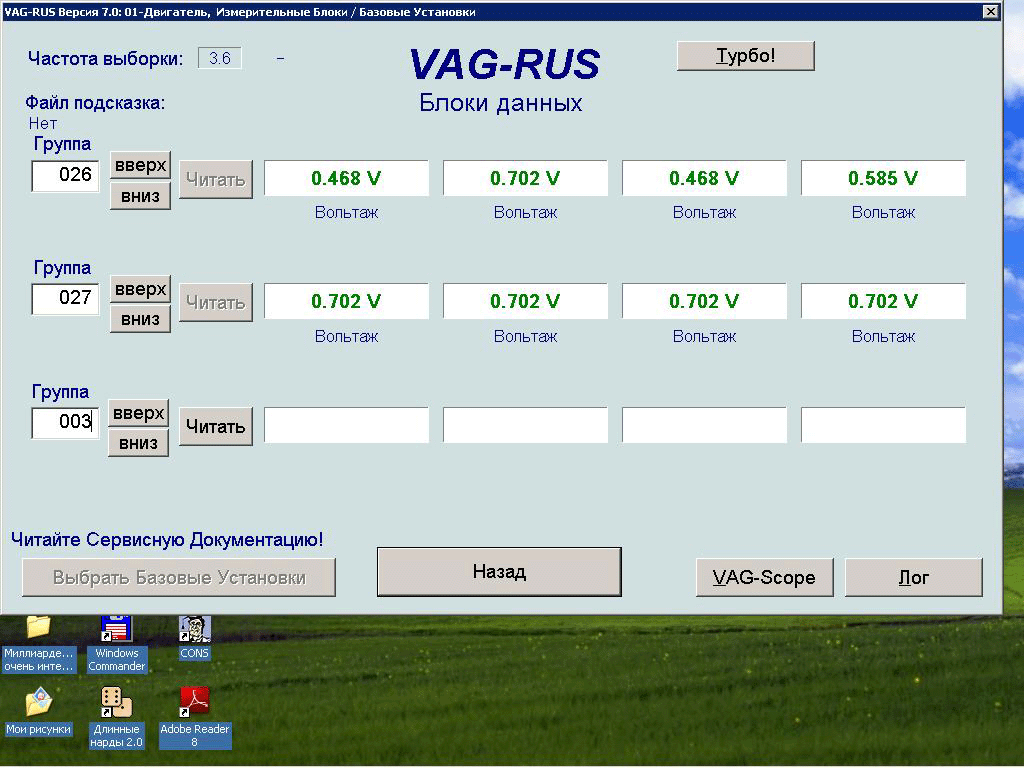The image size is (1024, 768).
Task: Open the CONS desktop icon
Action: (x=194, y=630)
